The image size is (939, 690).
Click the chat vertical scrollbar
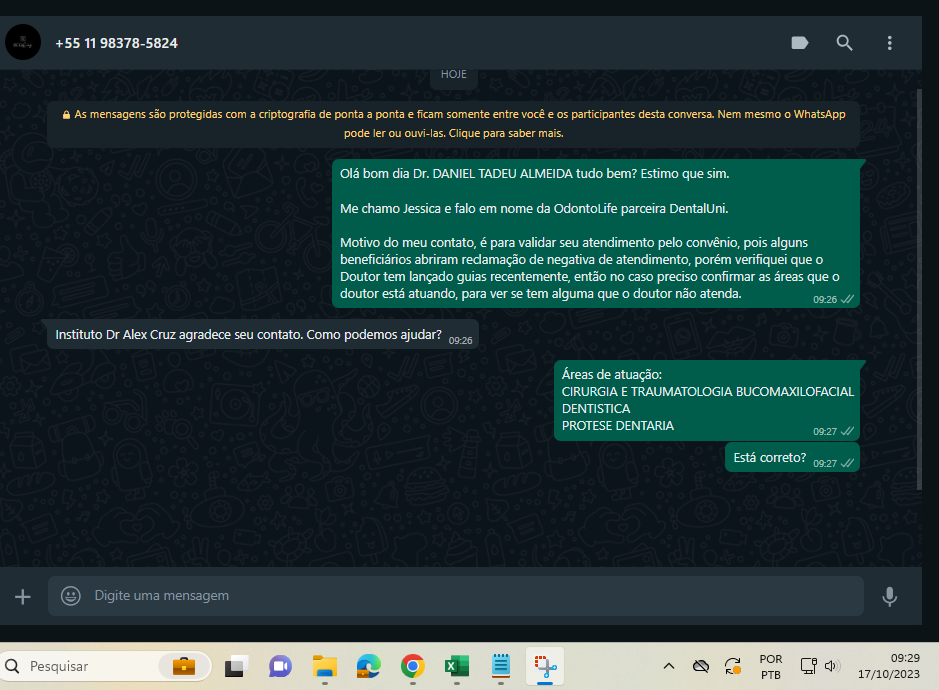point(920,288)
